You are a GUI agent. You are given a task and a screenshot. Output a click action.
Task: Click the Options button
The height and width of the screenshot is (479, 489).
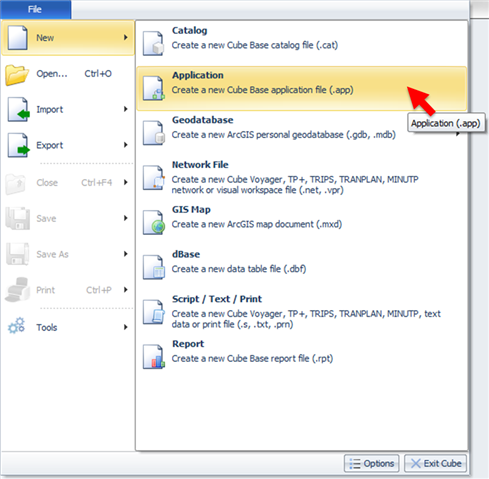coord(371,463)
